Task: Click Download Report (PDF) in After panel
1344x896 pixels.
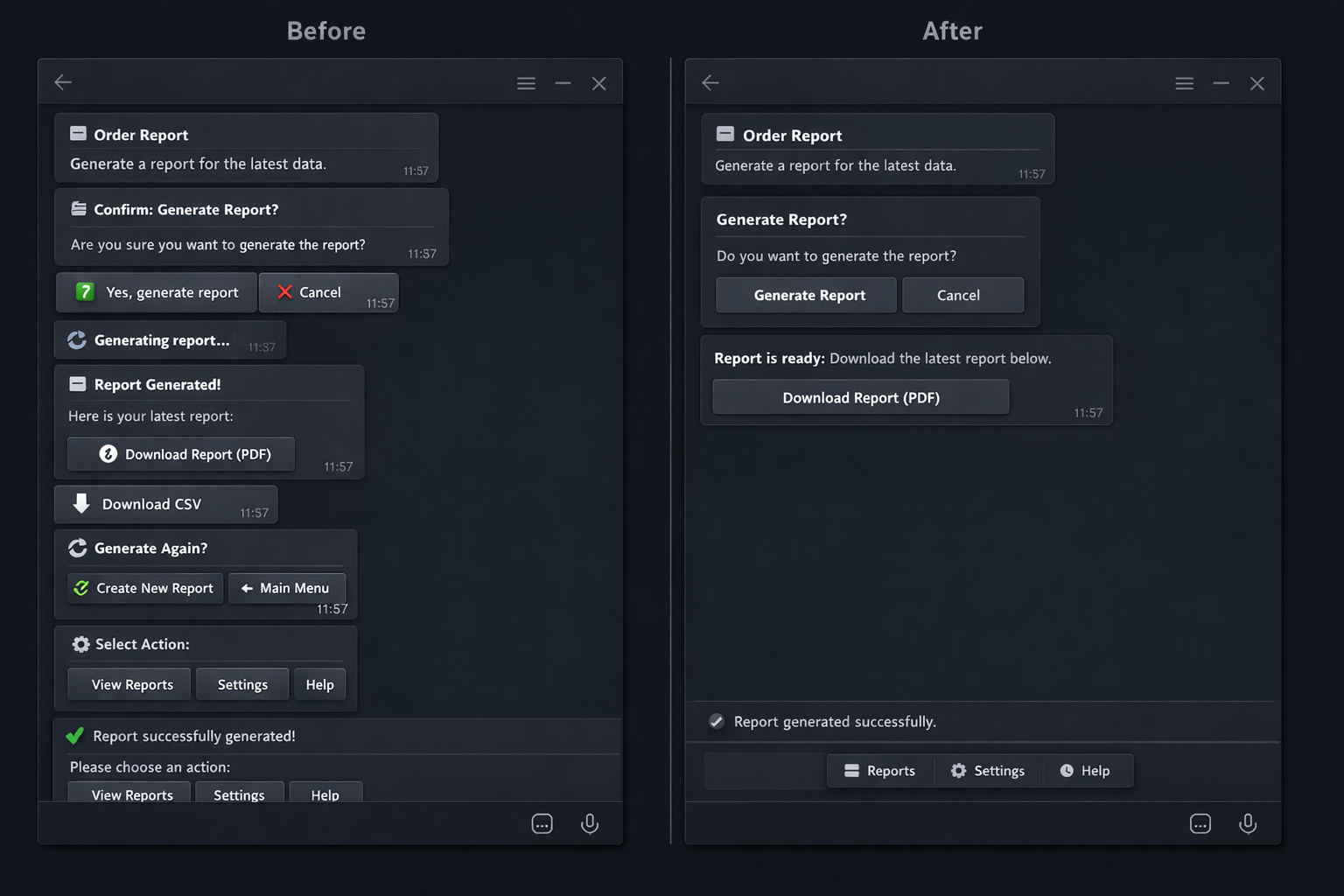Action: [x=861, y=398]
